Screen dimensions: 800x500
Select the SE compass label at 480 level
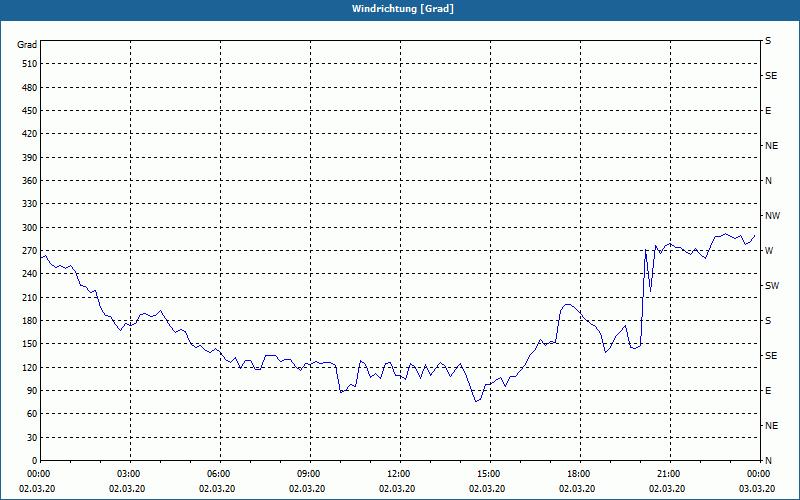pyautogui.click(x=771, y=76)
